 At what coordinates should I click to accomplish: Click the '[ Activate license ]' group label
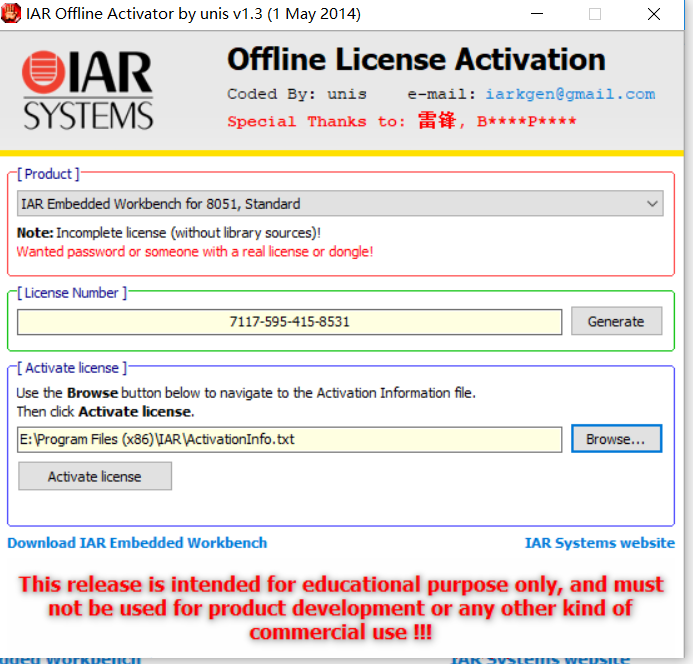pos(72,367)
